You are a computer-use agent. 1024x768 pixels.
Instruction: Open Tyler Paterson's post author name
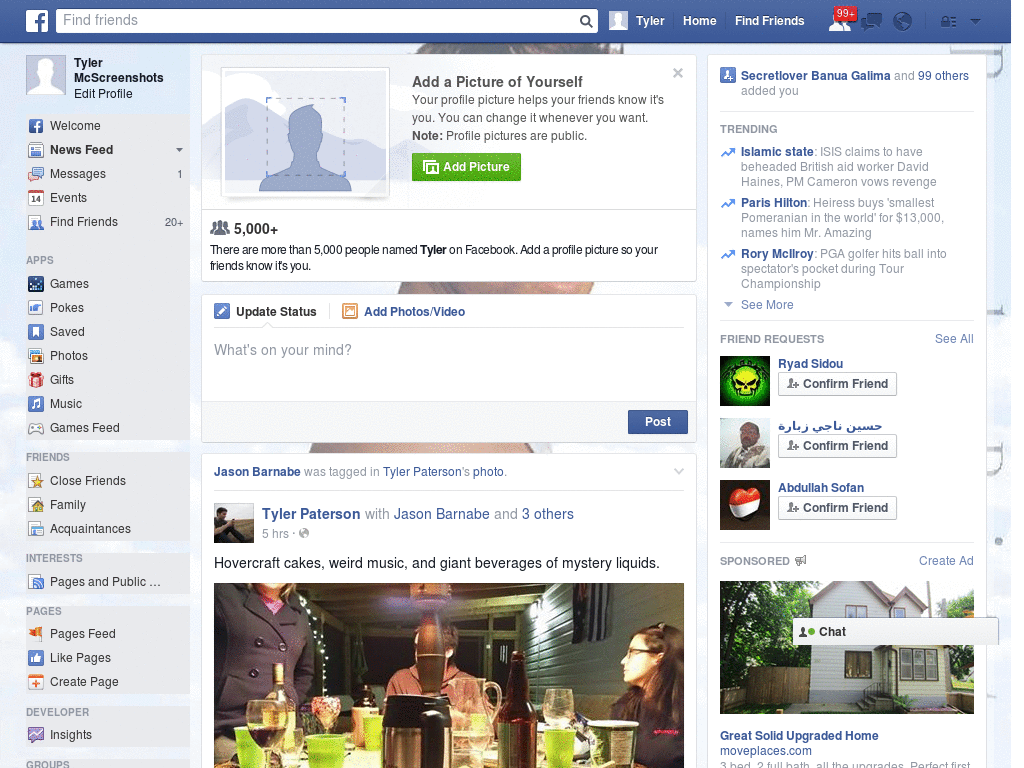[x=311, y=514]
